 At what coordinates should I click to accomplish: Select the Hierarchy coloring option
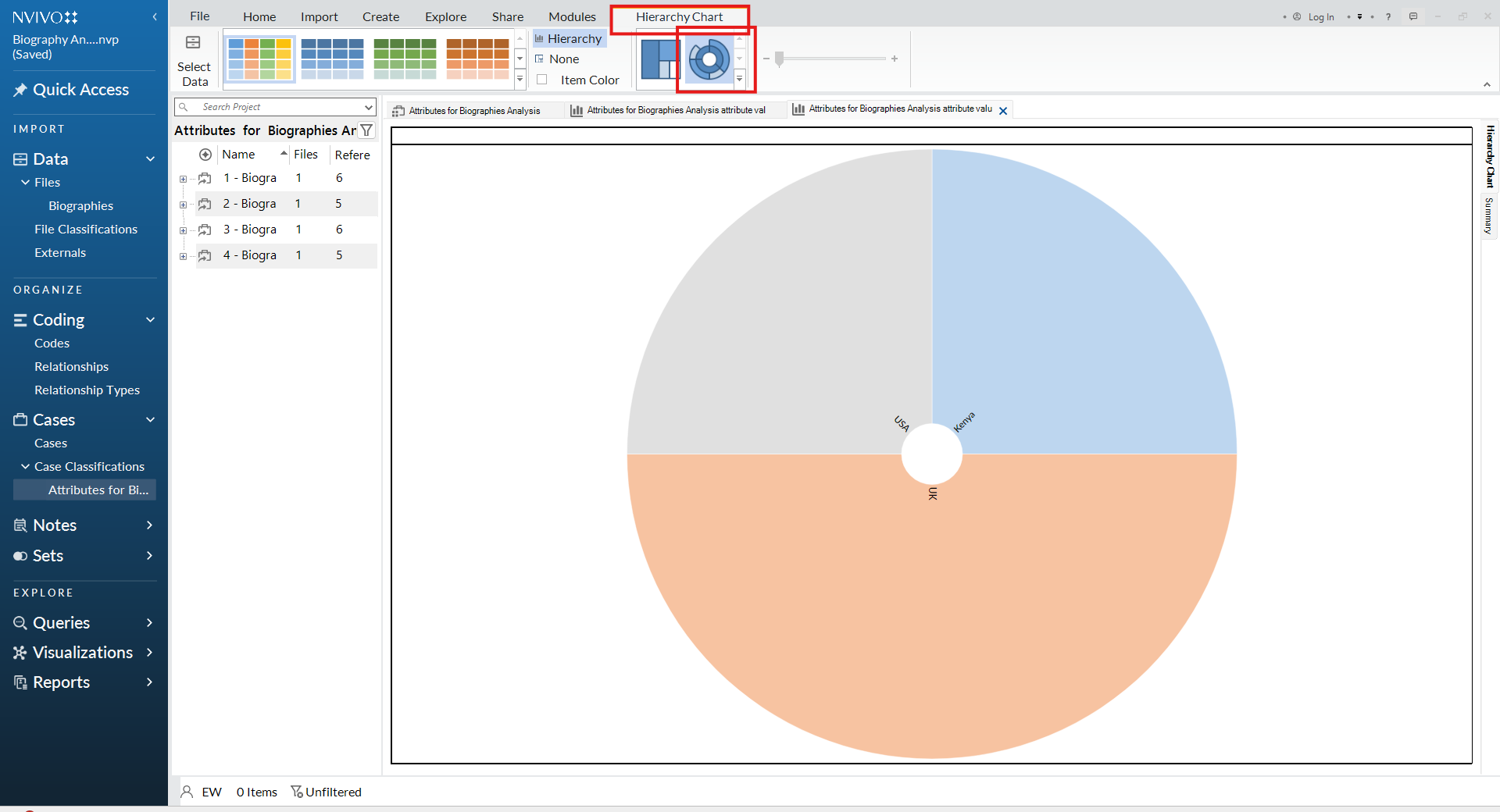click(x=573, y=39)
